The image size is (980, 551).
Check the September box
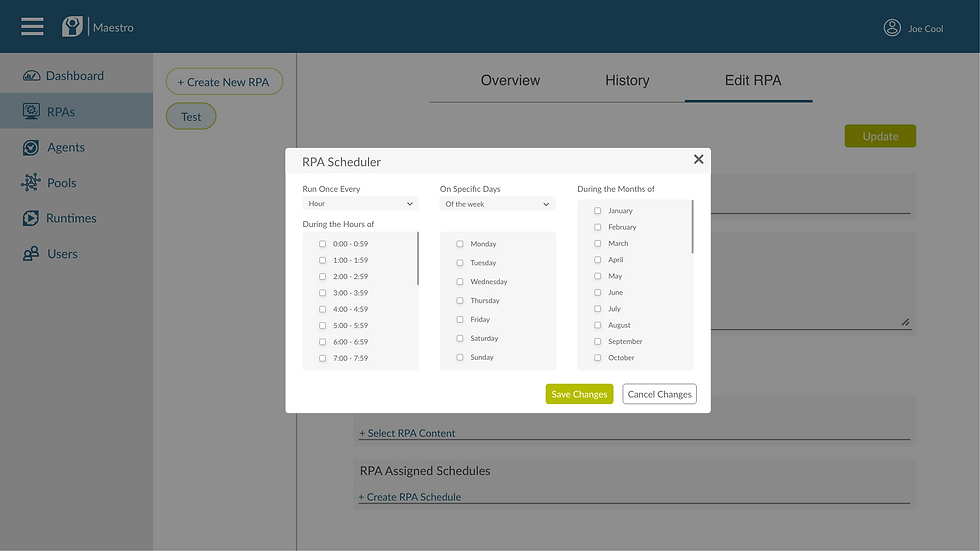(x=598, y=341)
